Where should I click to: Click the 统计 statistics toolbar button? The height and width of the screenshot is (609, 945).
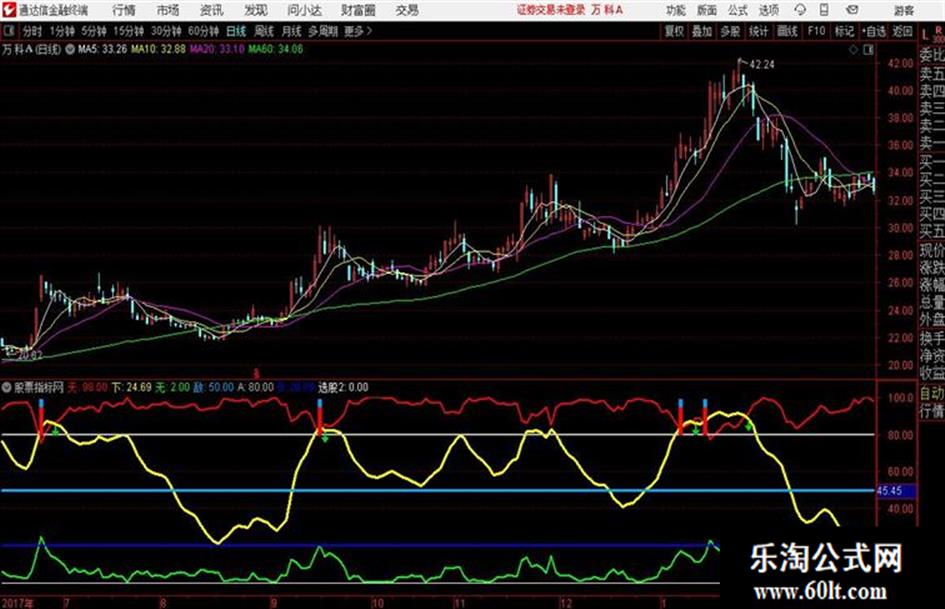point(758,31)
